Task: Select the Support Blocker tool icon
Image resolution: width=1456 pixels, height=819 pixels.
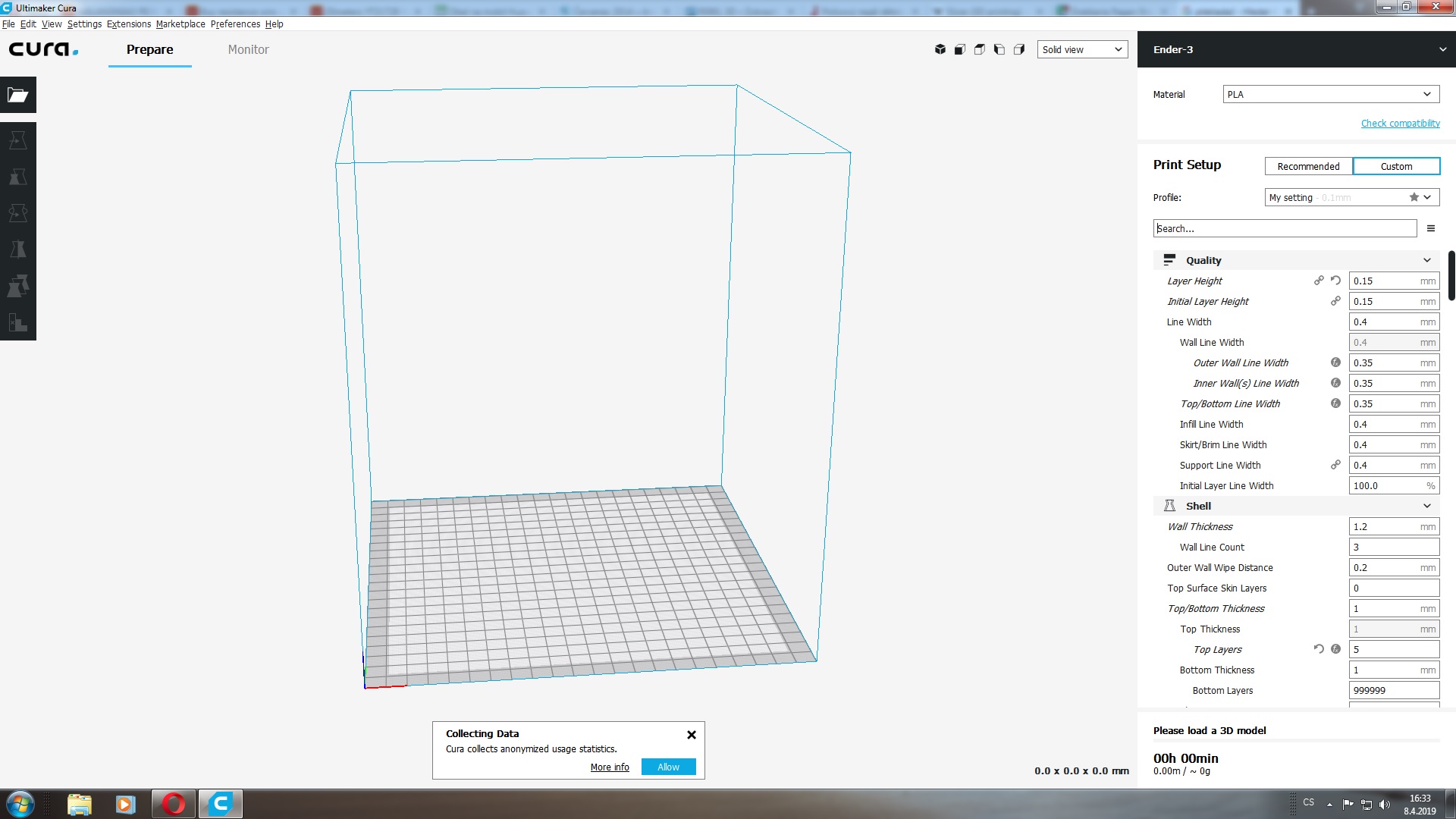Action: 18,322
